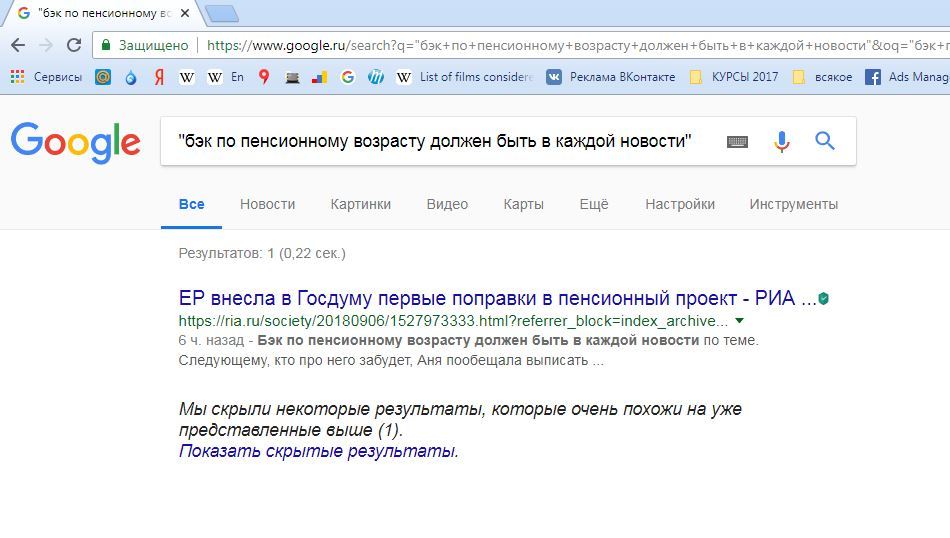Start voice search with microphone icon
Viewport: 950px width, 538px height.
[x=782, y=142]
